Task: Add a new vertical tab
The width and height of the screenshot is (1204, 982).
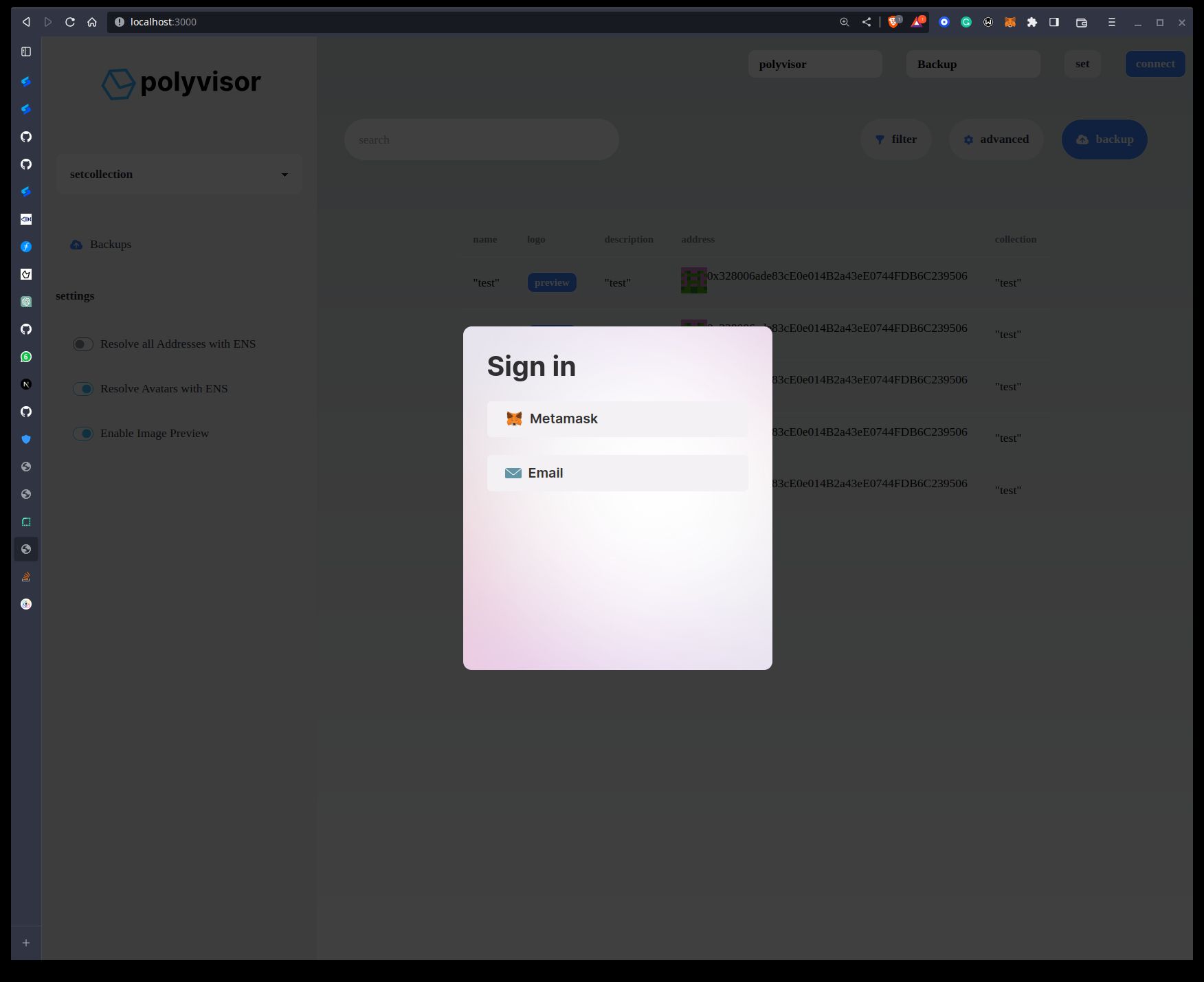Action: point(26,943)
